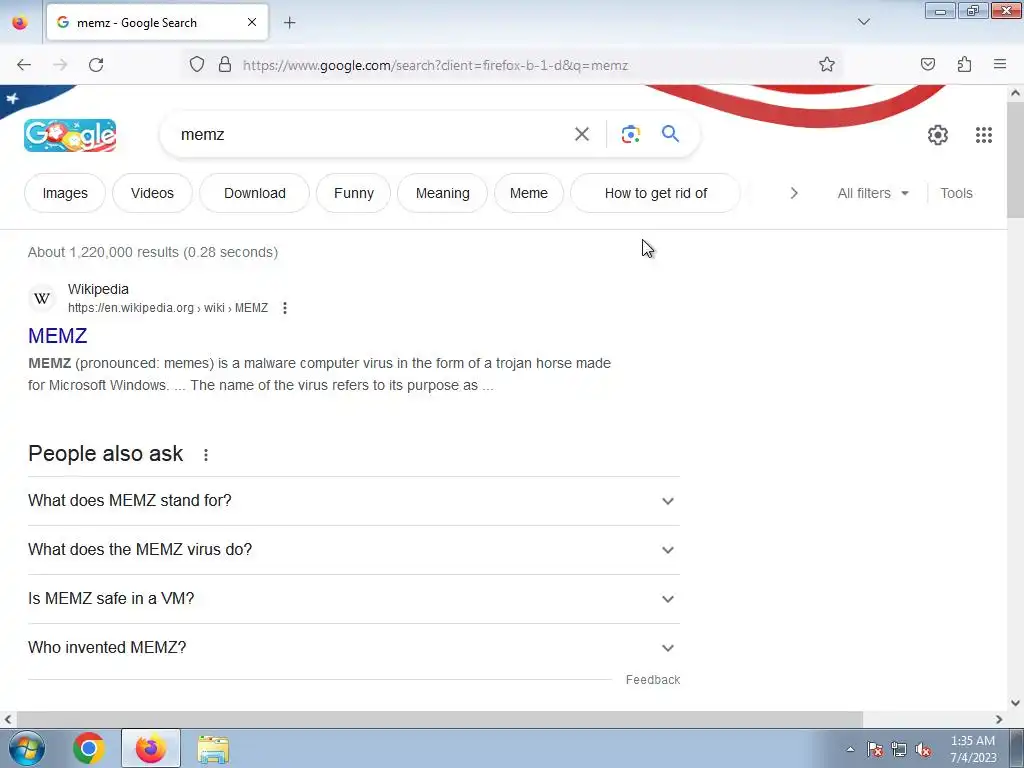Open Google apps grid icon

[984, 135]
